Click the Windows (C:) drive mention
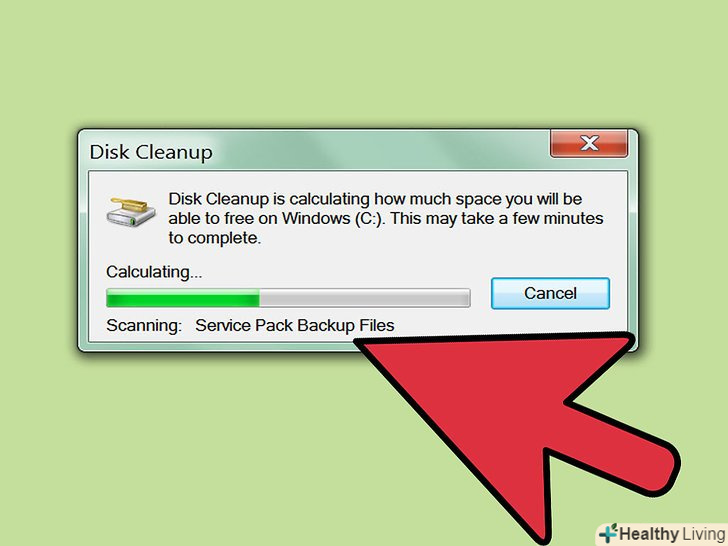 [x=332, y=218]
